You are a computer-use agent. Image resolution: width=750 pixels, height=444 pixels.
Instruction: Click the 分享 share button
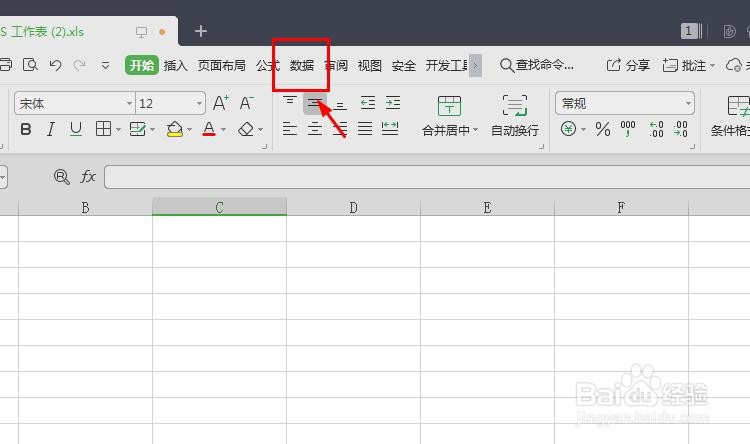pos(628,65)
